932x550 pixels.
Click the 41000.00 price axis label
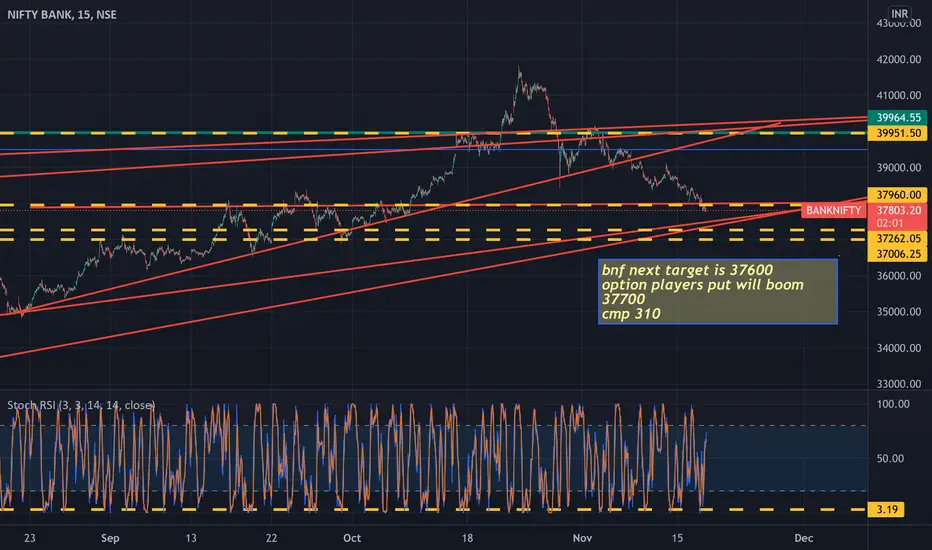899,95
